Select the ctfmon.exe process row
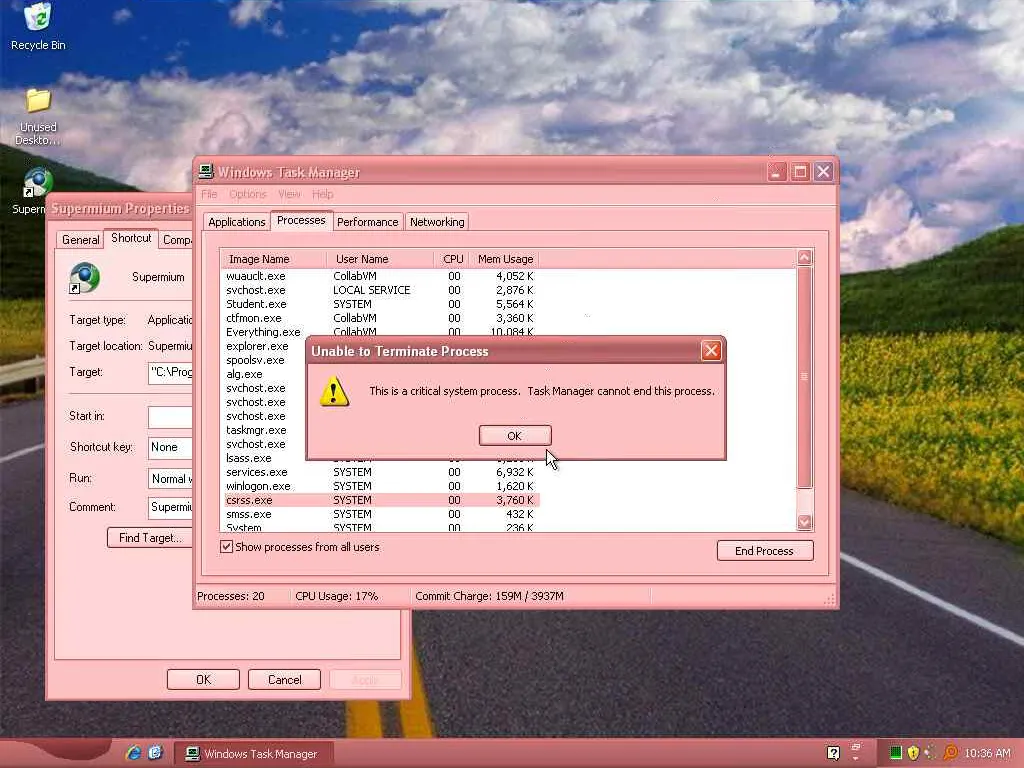 pyautogui.click(x=381, y=318)
